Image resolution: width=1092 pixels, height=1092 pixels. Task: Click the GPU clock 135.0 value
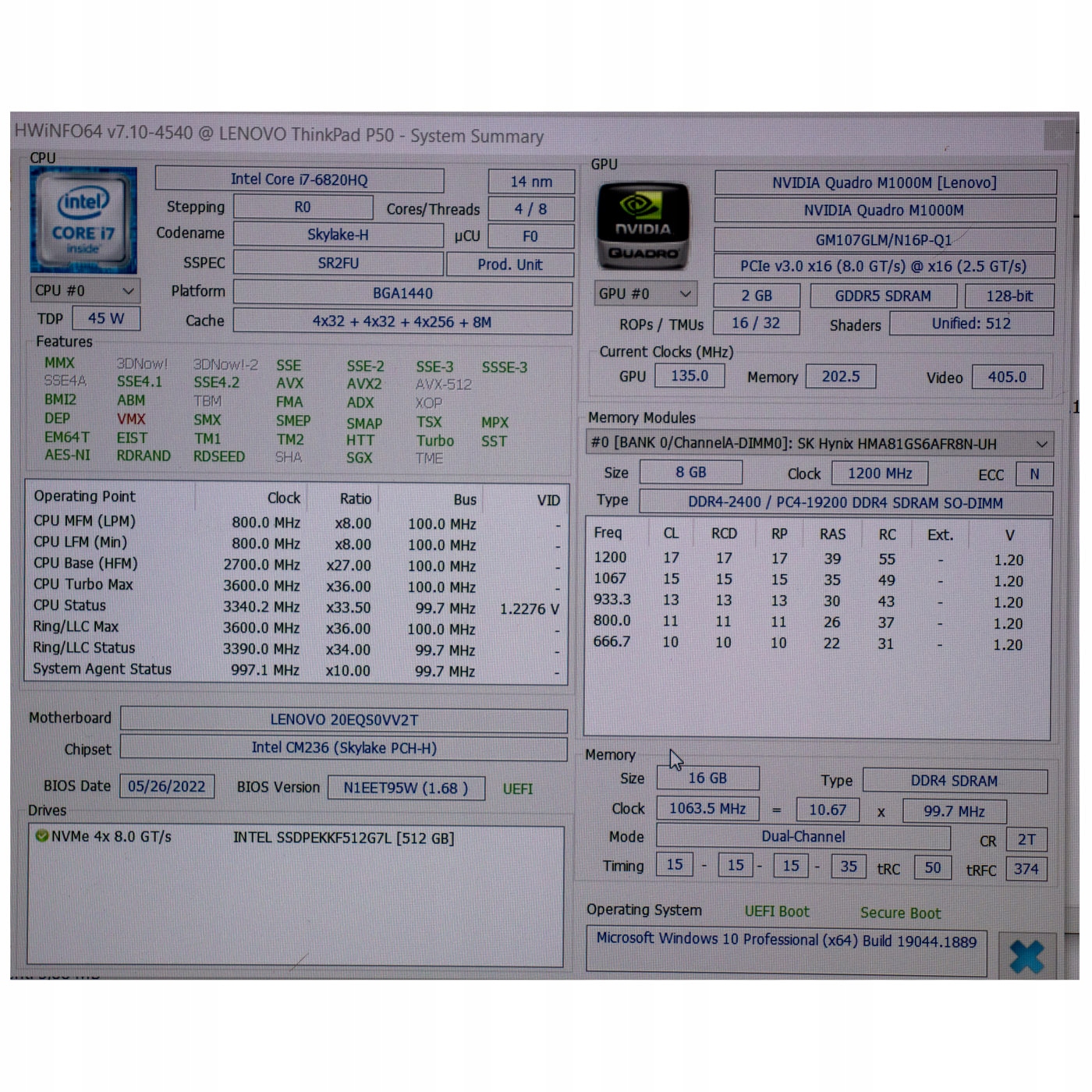(690, 376)
